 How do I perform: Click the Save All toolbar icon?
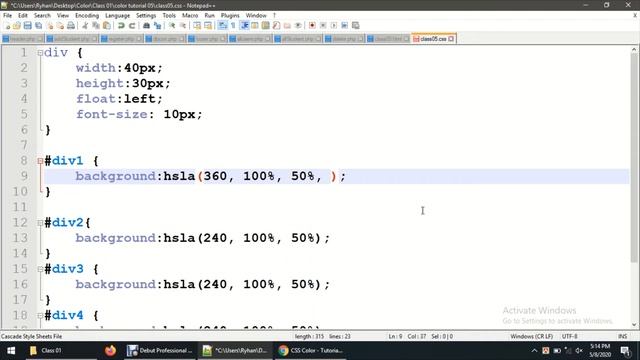tap(38, 26)
